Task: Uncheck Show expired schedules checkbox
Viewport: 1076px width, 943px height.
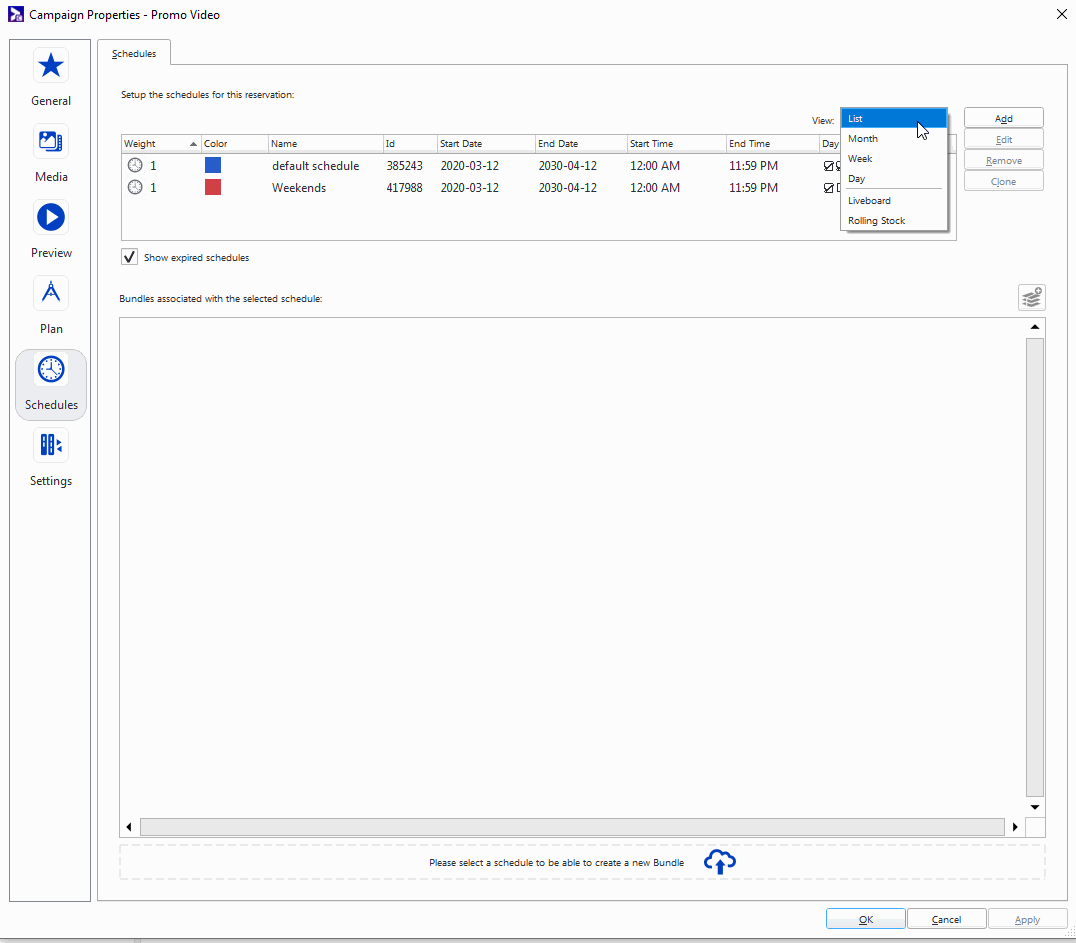Action: [x=130, y=257]
